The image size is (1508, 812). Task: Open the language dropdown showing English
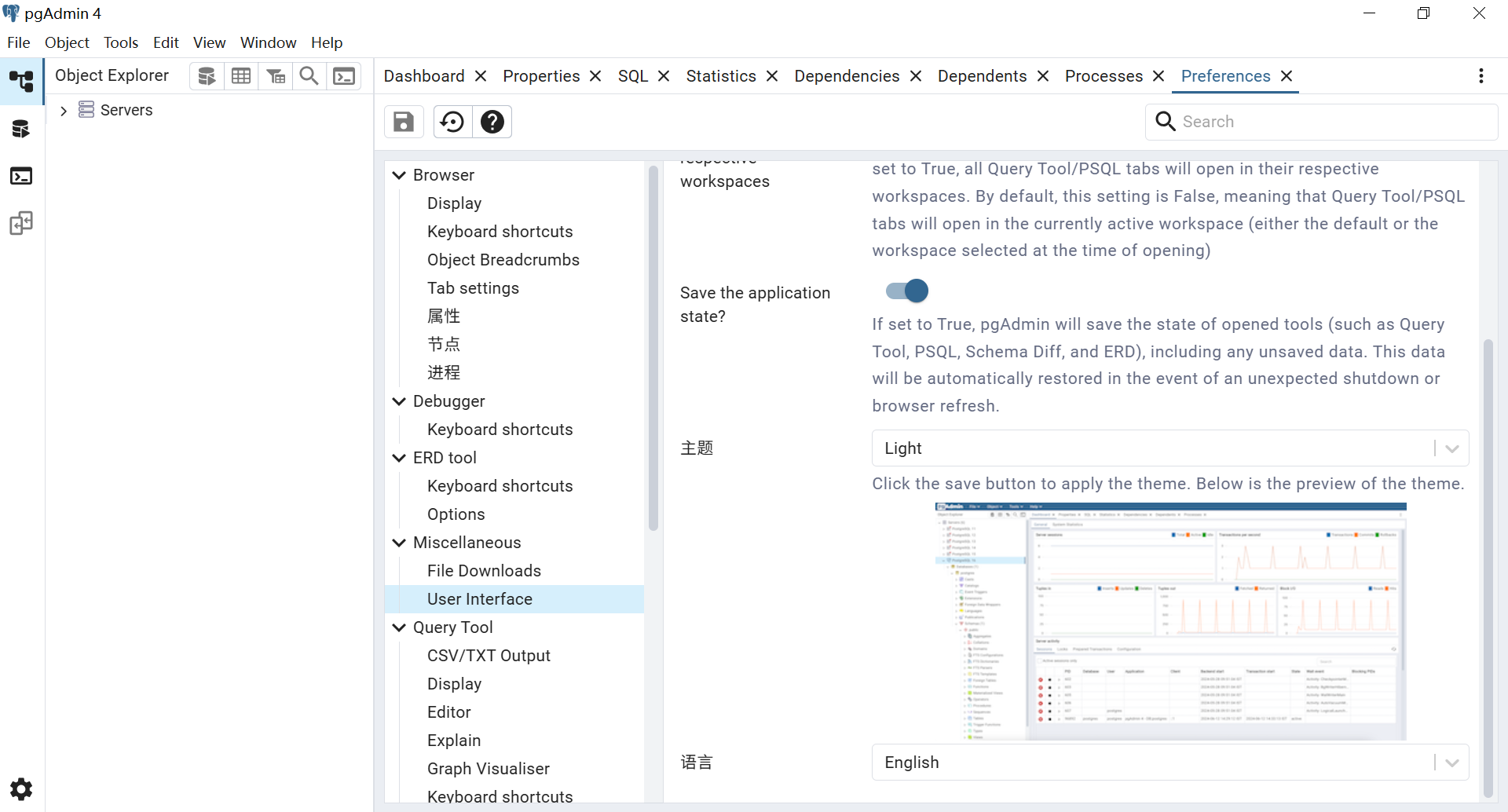[1169, 763]
